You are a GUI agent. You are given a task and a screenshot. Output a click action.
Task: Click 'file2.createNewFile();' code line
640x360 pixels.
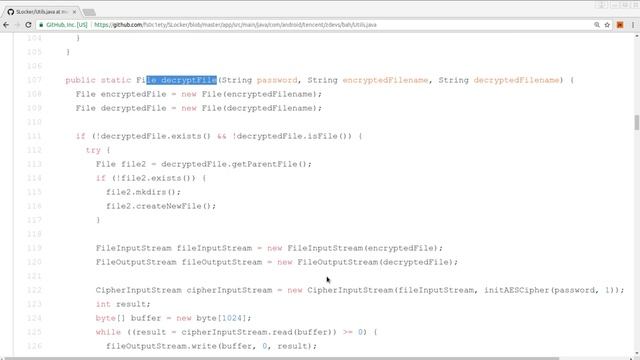pos(161,206)
